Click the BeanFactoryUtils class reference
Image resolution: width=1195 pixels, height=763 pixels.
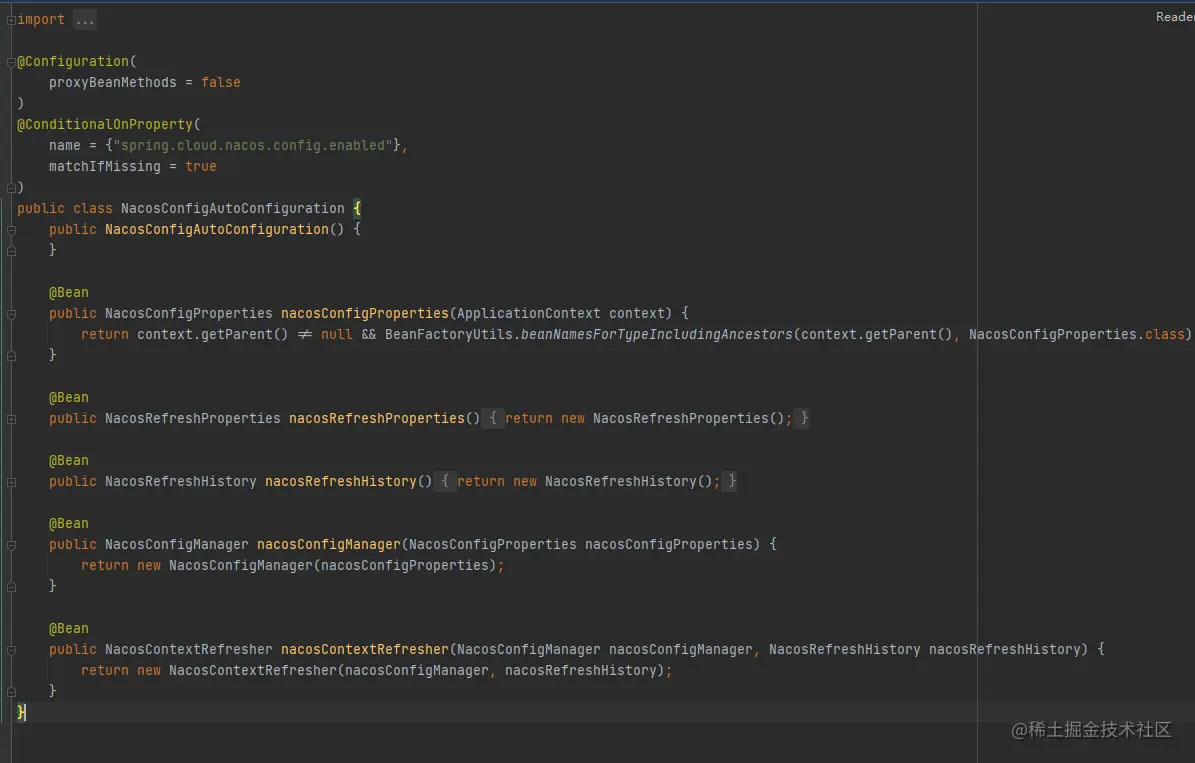coord(449,335)
